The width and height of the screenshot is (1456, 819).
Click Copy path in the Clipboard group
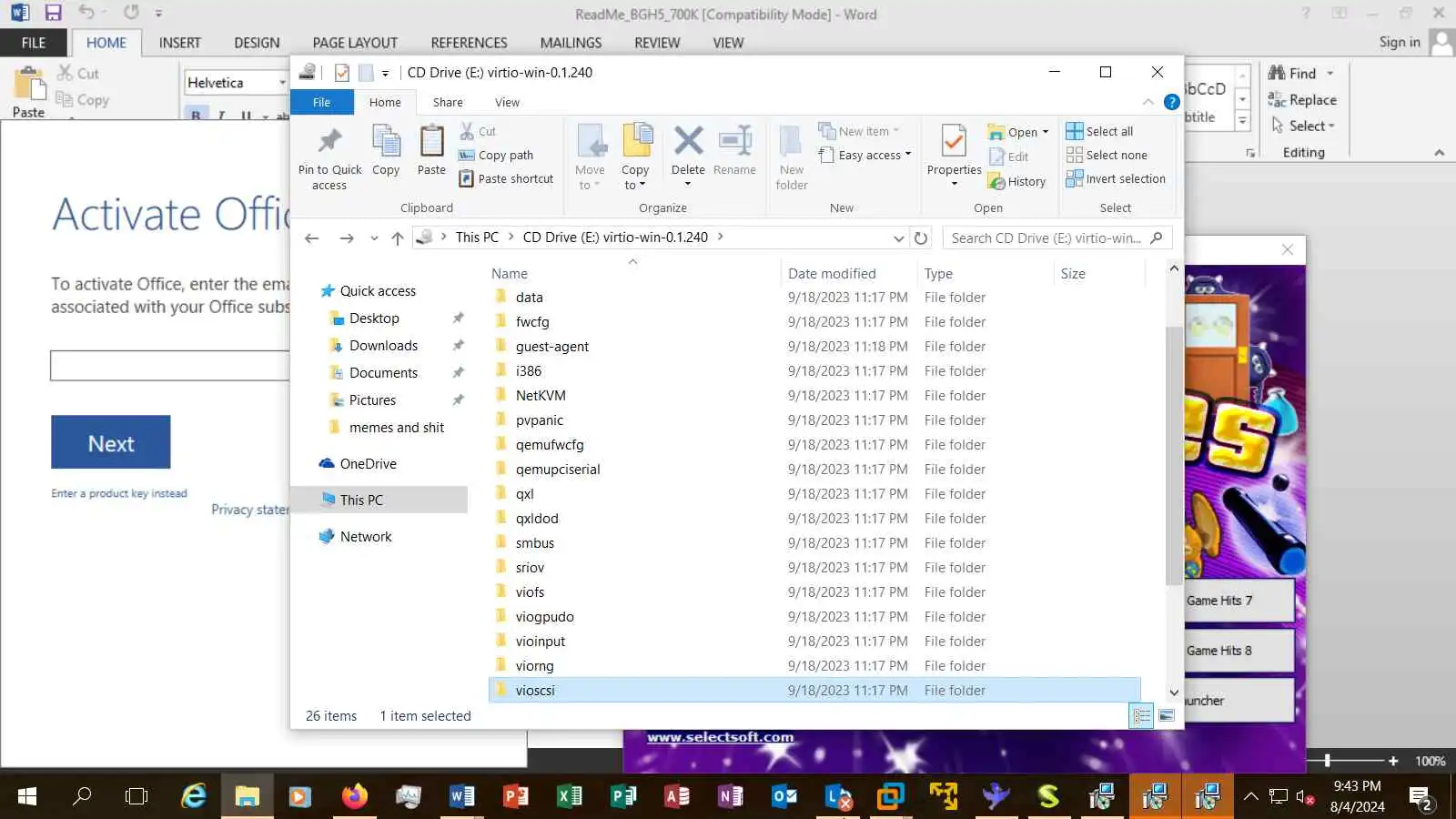pyautogui.click(x=496, y=156)
